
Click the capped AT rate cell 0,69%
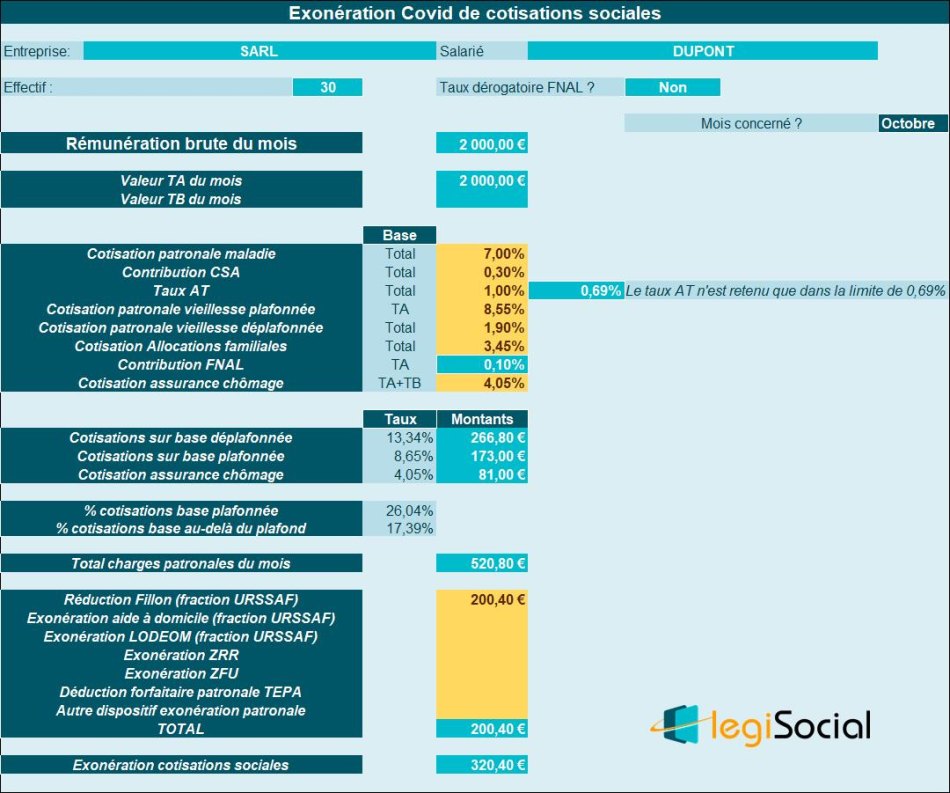(575, 291)
